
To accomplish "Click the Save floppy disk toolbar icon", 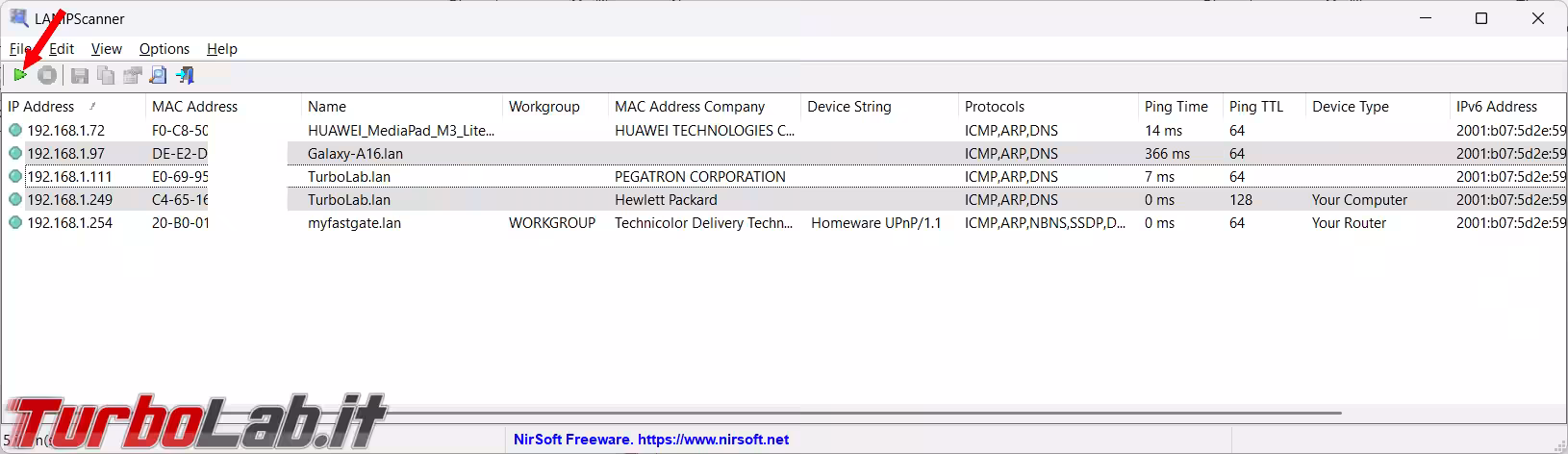I will (80, 75).
